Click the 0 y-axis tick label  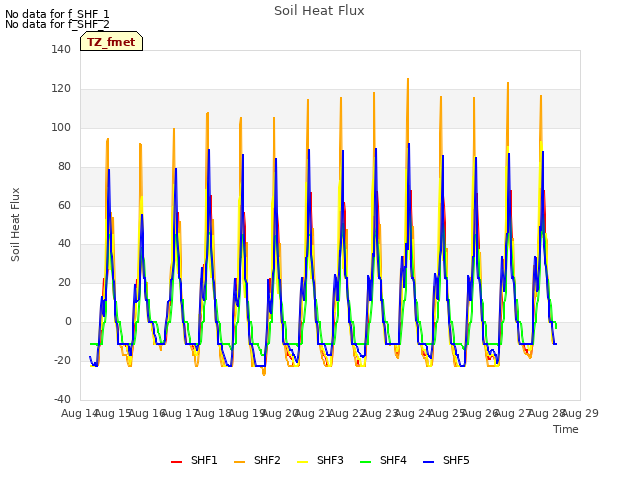point(68,322)
